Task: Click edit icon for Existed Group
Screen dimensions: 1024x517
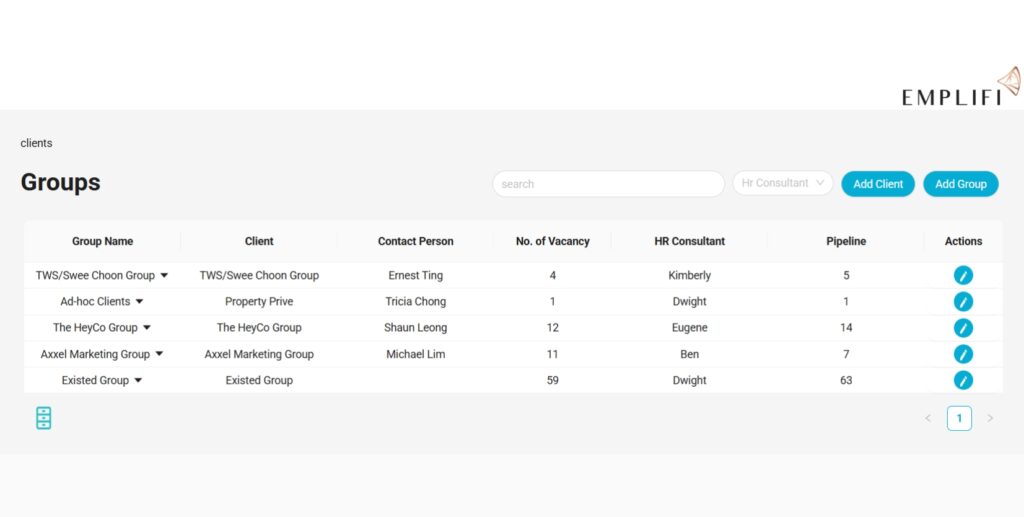Action: (963, 380)
